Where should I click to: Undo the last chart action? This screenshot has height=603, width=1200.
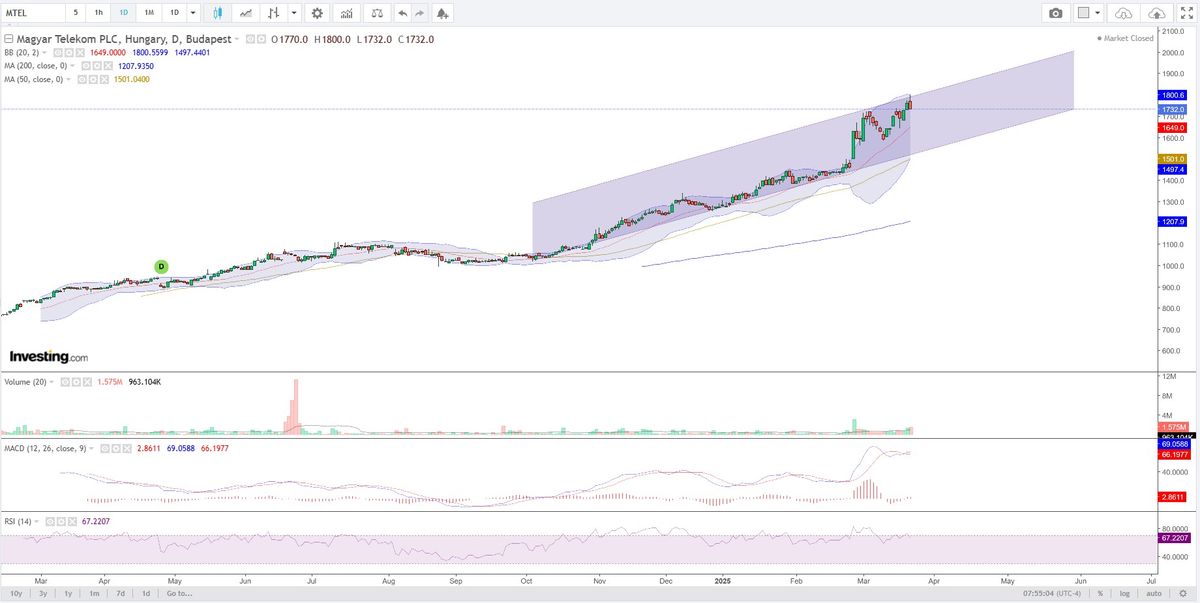click(x=402, y=13)
